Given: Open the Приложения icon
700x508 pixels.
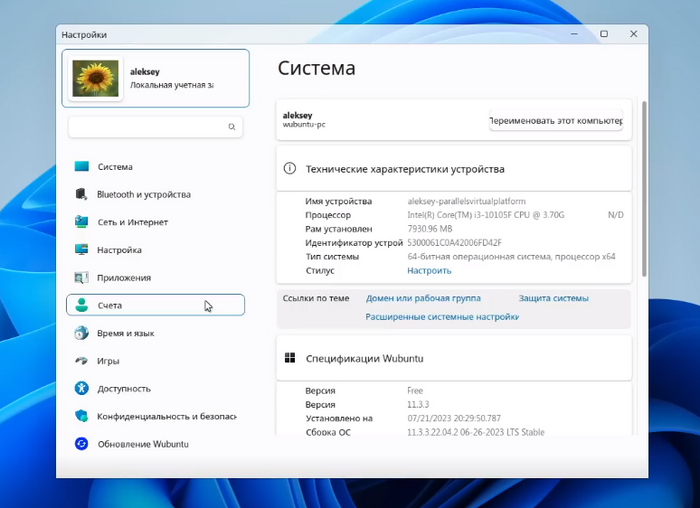Looking at the screenshot, I should click(81, 278).
